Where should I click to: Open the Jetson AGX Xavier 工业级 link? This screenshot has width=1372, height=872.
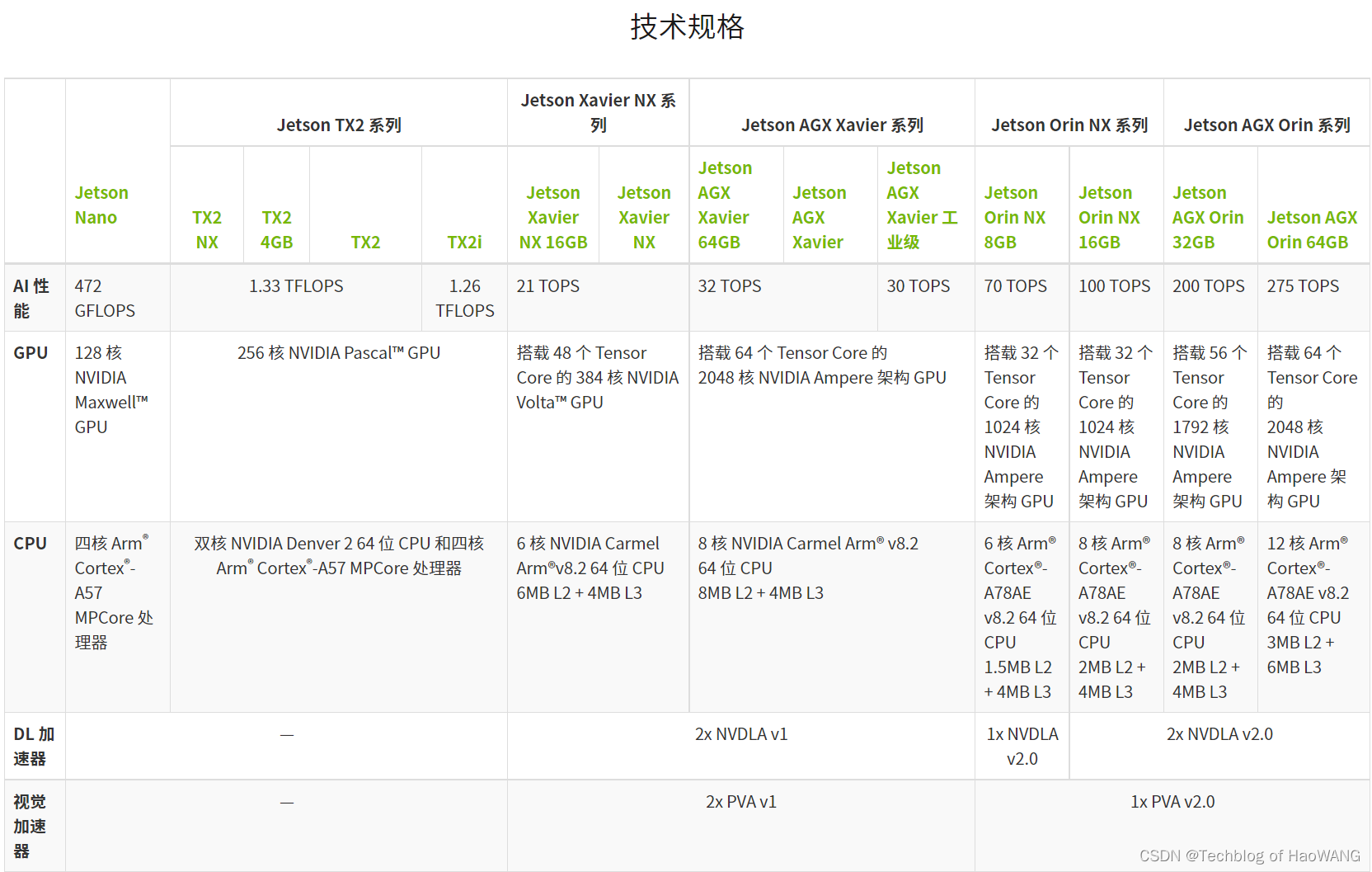pyautogui.click(x=922, y=205)
